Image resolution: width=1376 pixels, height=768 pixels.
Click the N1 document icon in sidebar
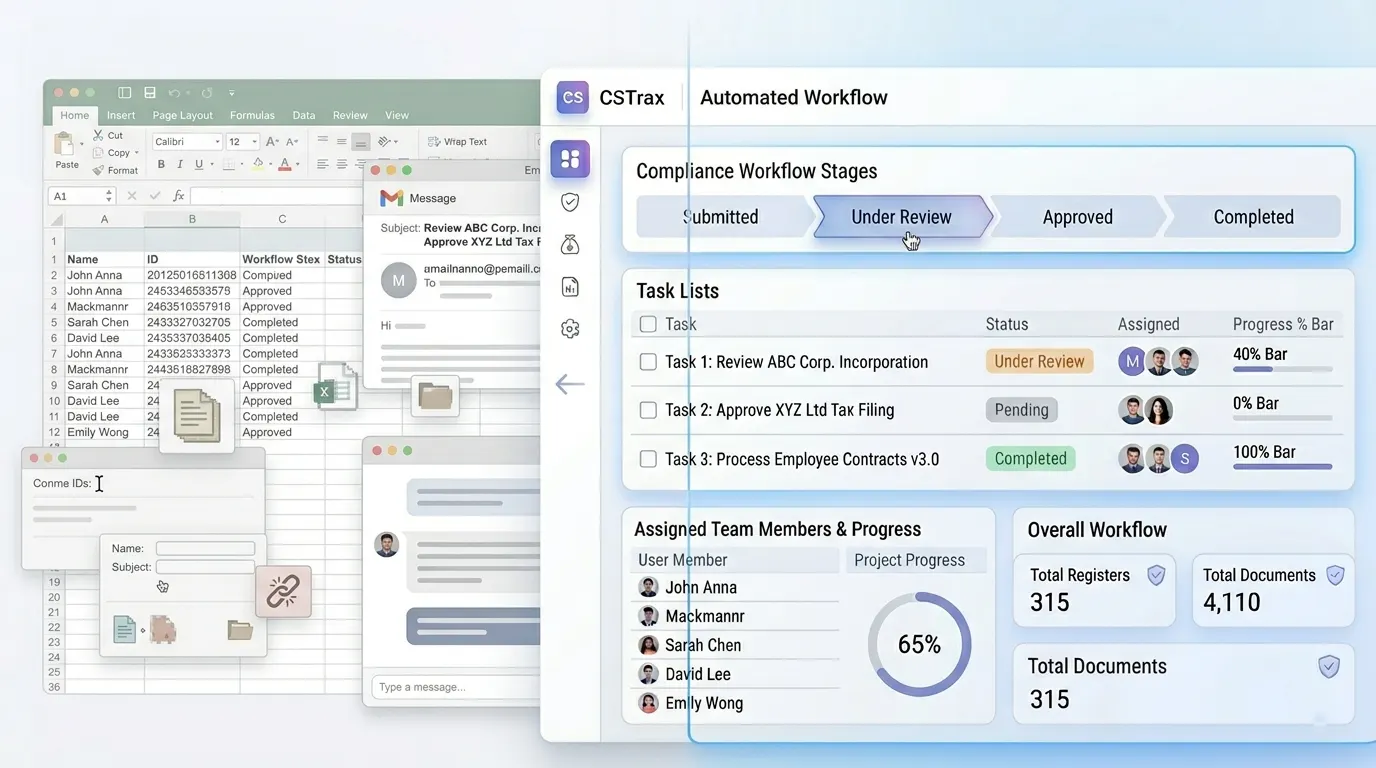[570, 287]
